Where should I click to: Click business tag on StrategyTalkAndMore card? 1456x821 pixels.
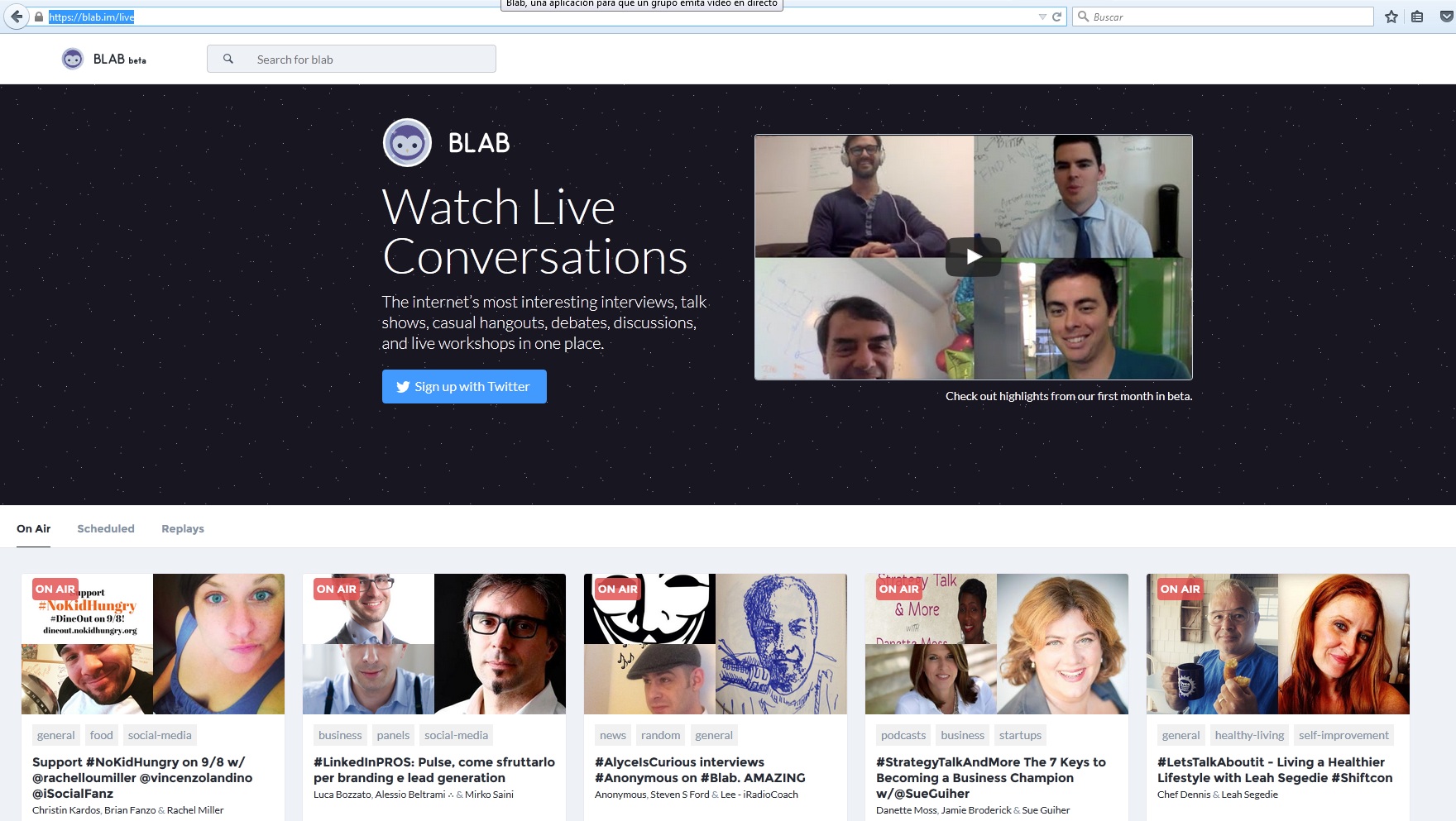pos(963,735)
